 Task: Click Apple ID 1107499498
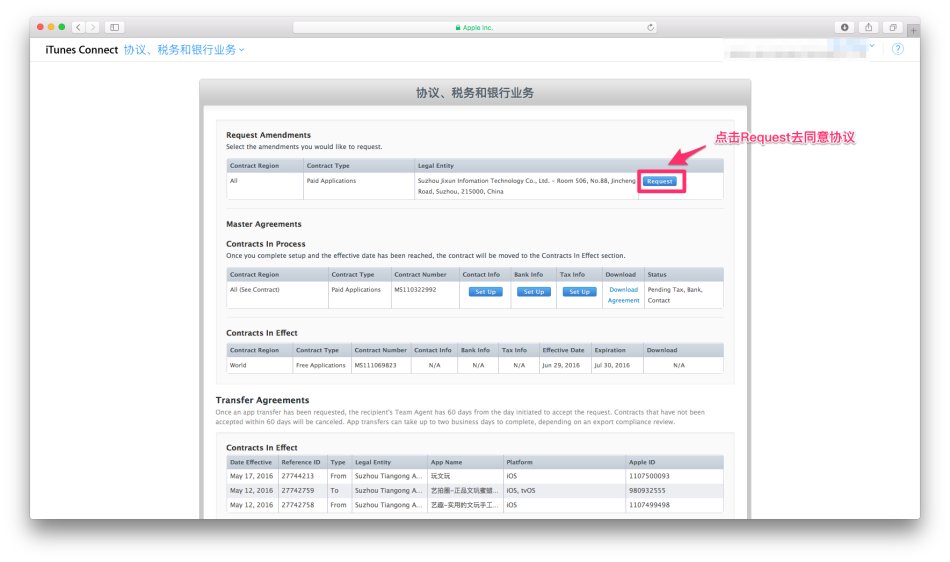(x=649, y=505)
